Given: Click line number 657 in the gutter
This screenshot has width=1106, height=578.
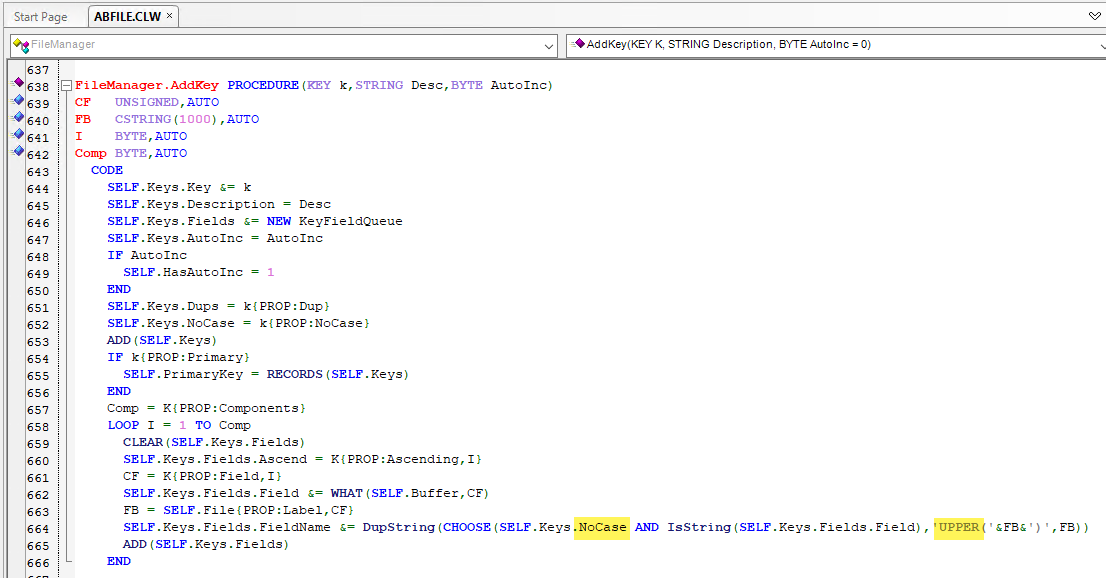Looking at the screenshot, I should pyautogui.click(x=38, y=409).
